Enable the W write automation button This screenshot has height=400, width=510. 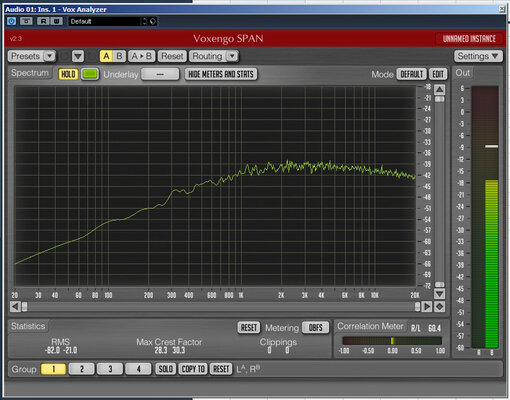[57, 21]
